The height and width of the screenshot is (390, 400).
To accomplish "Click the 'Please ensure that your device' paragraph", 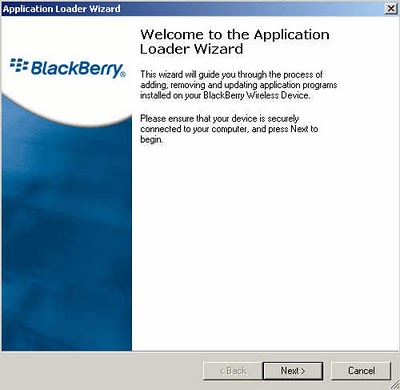I will (x=229, y=129).
